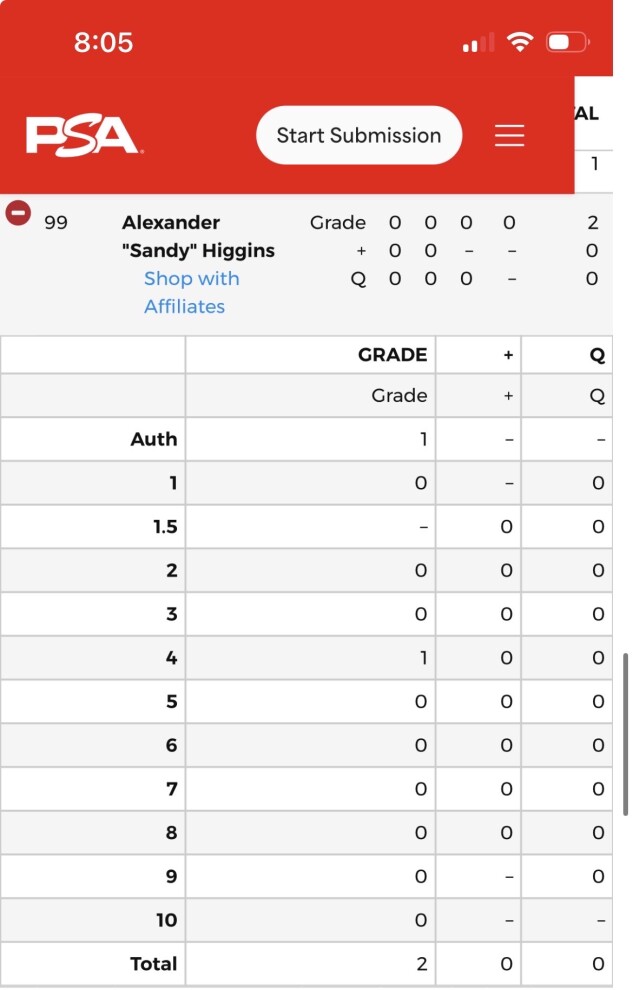The height and width of the screenshot is (990, 633).
Task: Click the Total grade value 2
Action: tap(421, 964)
